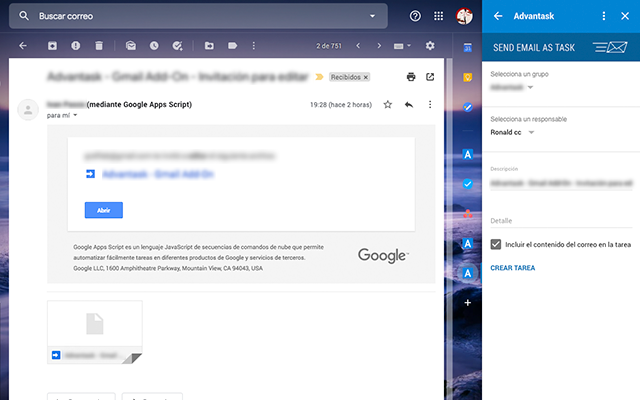Go back in Advantask panel

[498, 16]
